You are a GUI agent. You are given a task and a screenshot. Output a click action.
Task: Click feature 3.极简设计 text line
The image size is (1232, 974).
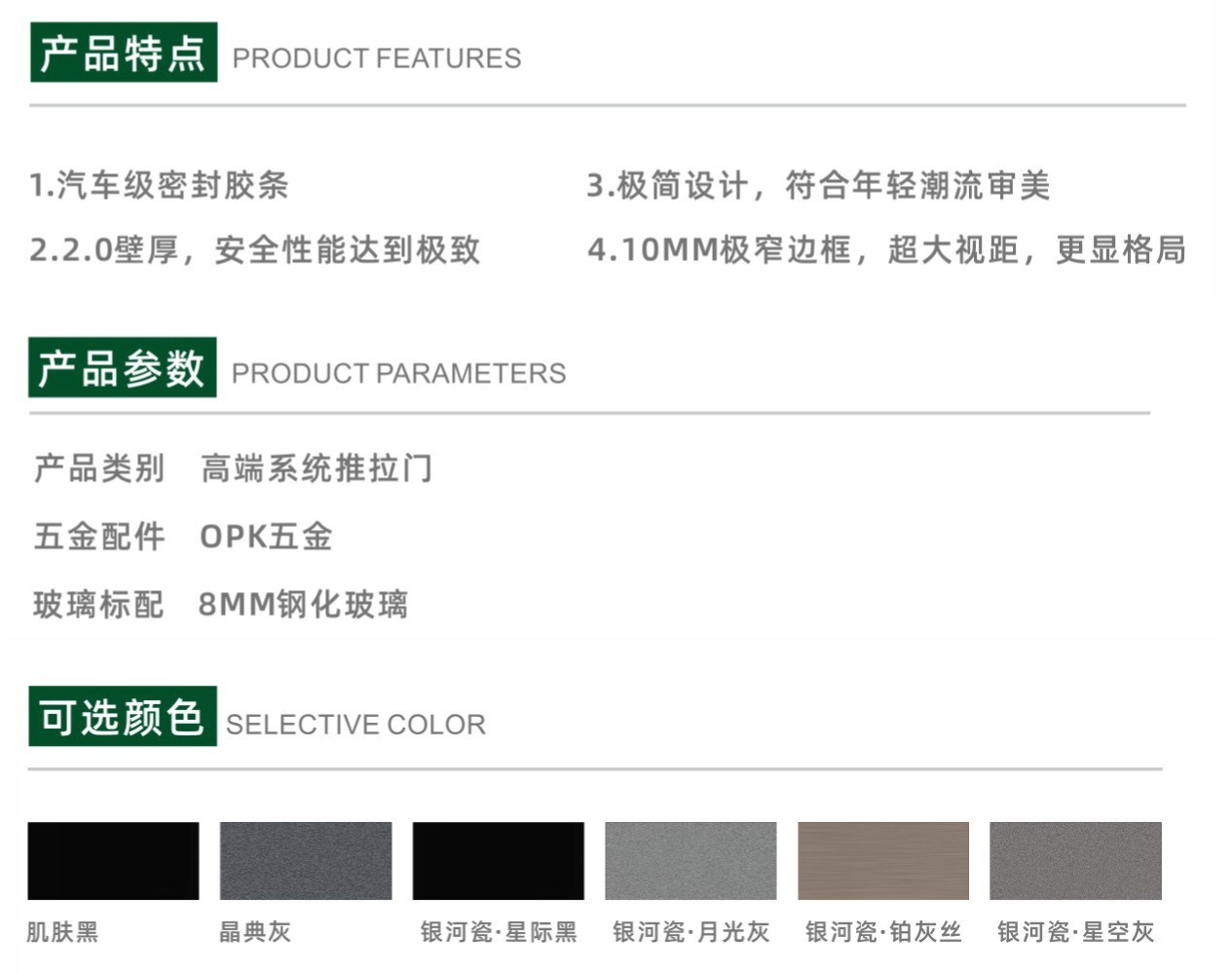click(x=818, y=185)
